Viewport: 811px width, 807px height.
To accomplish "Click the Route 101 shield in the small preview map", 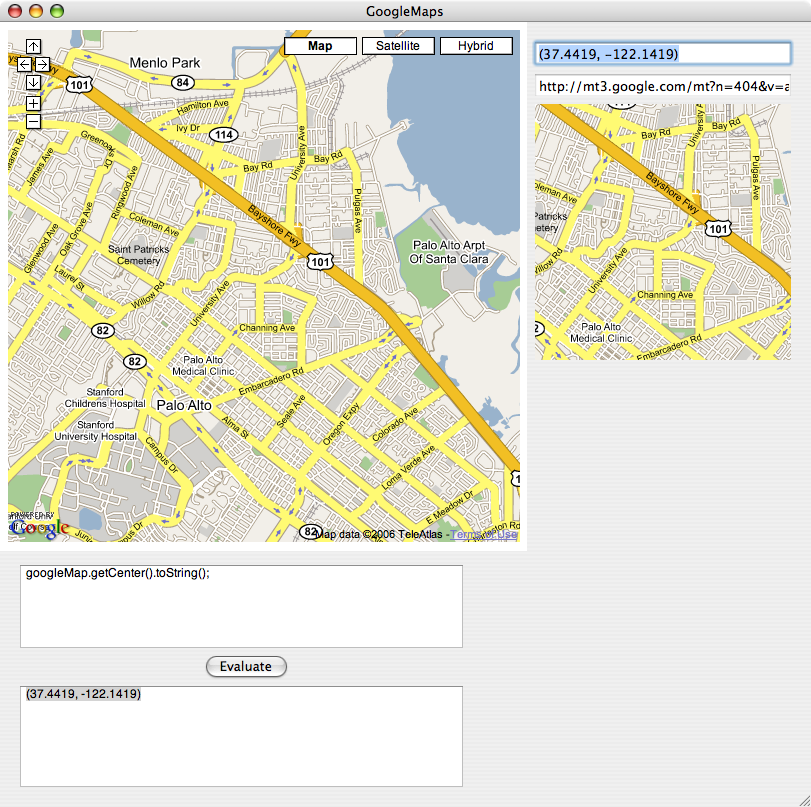I will 718,229.
